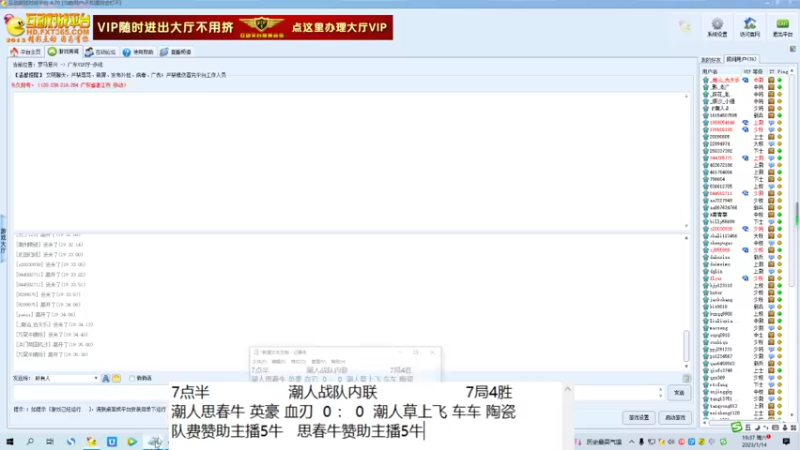Open the blue swirl browser taskbar icon
Viewport: 800px width, 450px height.
pyautogui.click(x=71, y=441)
